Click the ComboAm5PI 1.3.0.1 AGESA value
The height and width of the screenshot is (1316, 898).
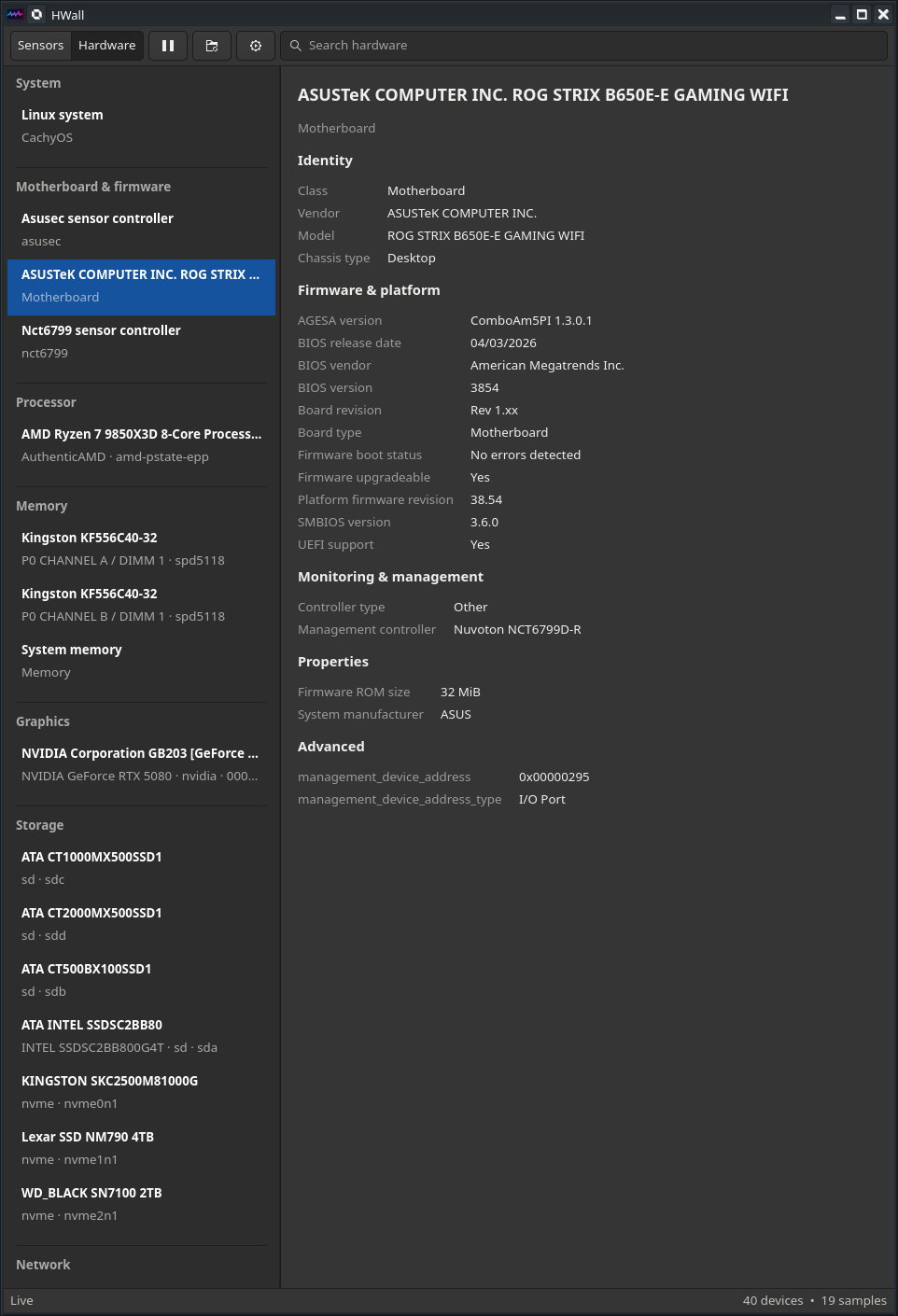click(531, 320)
